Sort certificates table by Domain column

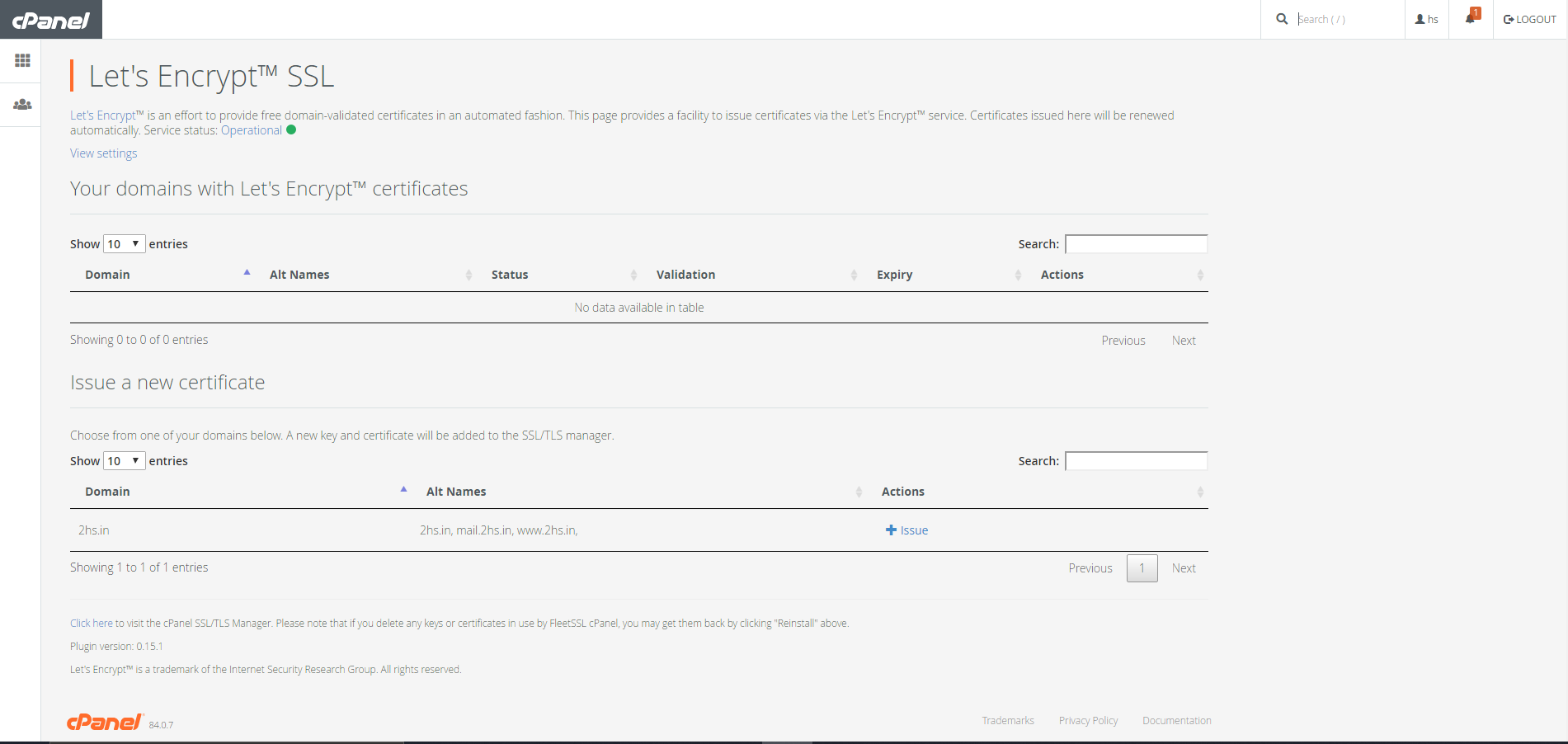tap(162, 275)
